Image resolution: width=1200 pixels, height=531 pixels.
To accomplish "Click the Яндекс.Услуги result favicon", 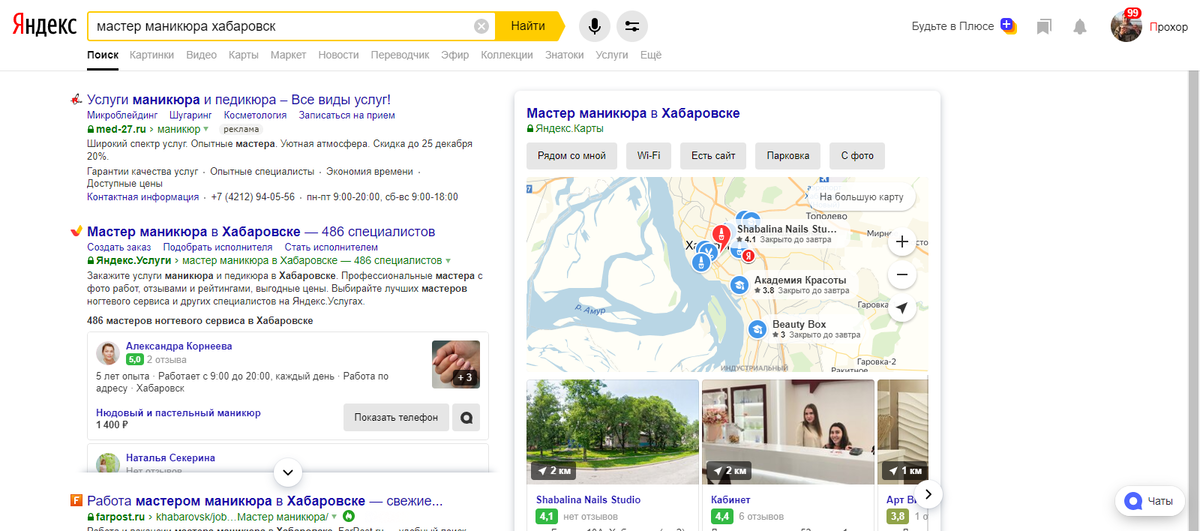I will (76, 231).
